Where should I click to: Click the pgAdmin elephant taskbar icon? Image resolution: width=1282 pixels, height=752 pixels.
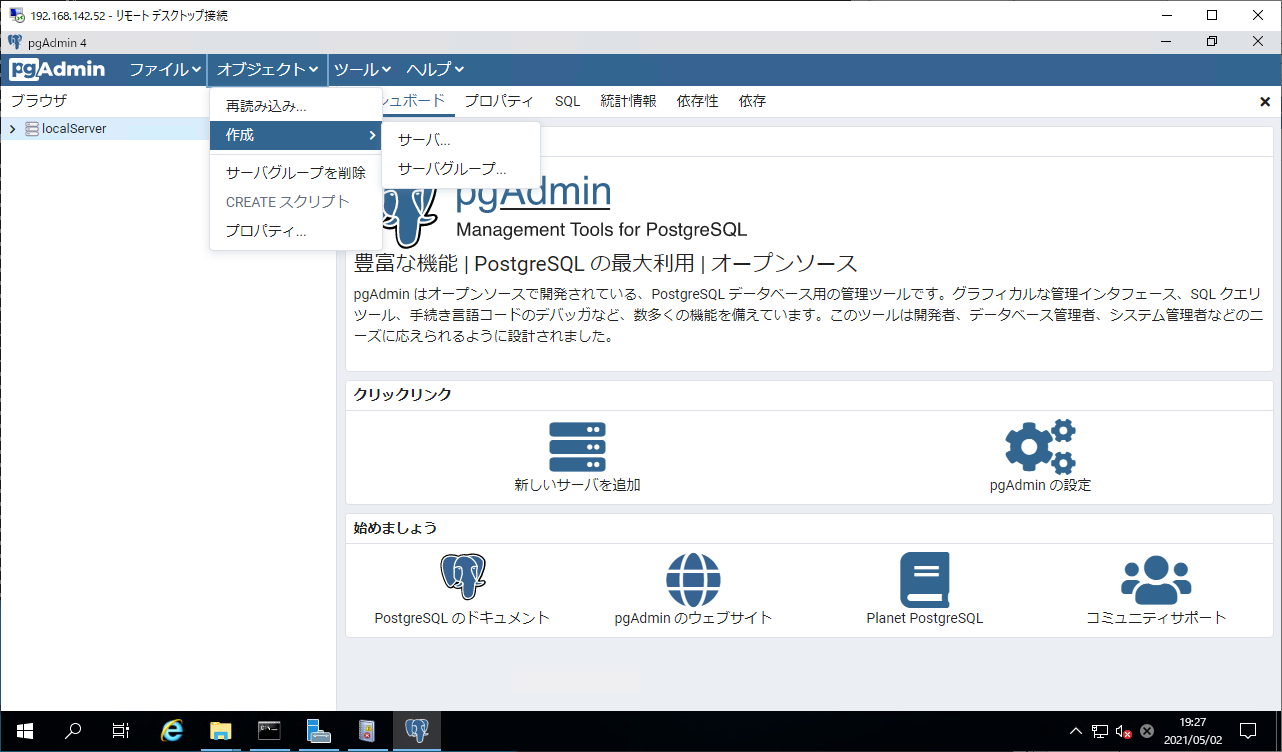[416, 730]
